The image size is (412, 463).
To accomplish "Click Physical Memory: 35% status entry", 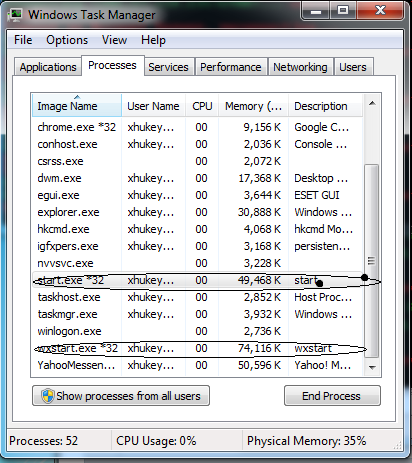I will [x=306, y=441].
